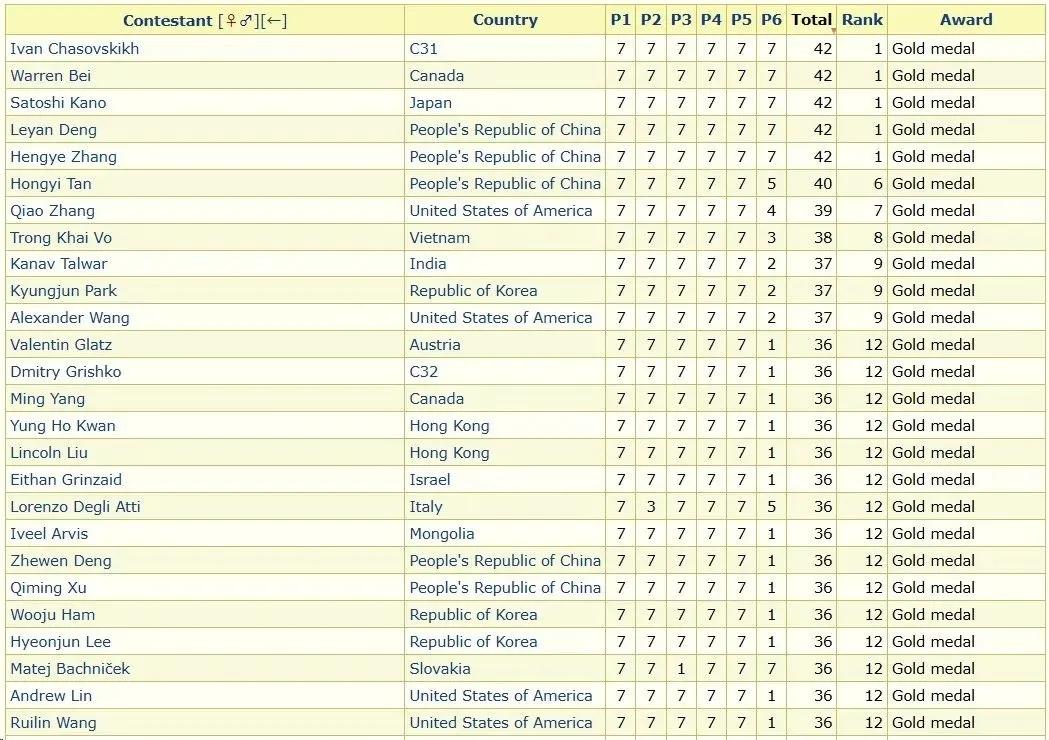Open Iveel Arvis's contestant page
Image resolution: width=1049 pixels, height=740 pixels.
coord(49,534)
